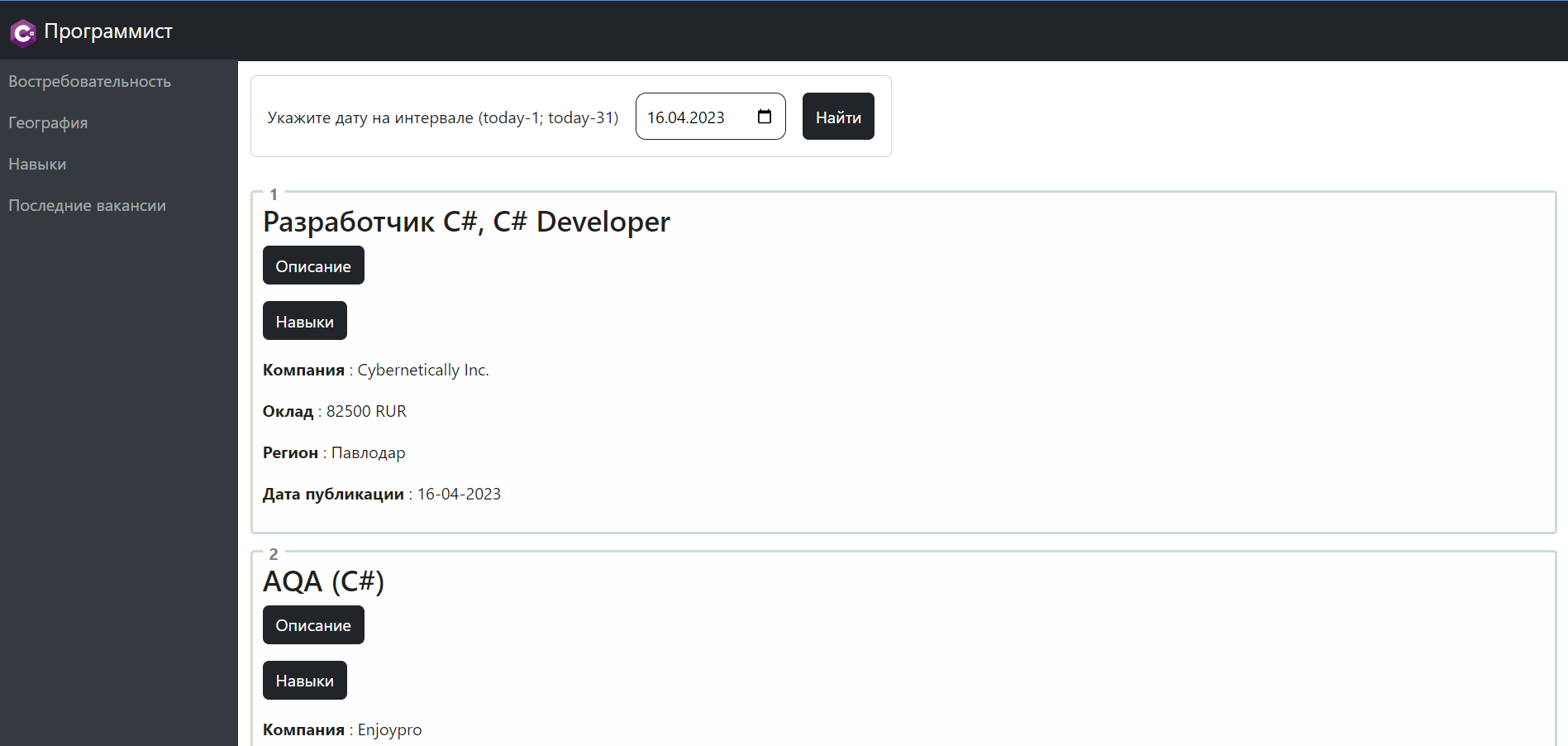Image resolution: width=1568 pixels, height=746 pixels.
Task: Click the date interval instruction label
Action: point(443,117)
